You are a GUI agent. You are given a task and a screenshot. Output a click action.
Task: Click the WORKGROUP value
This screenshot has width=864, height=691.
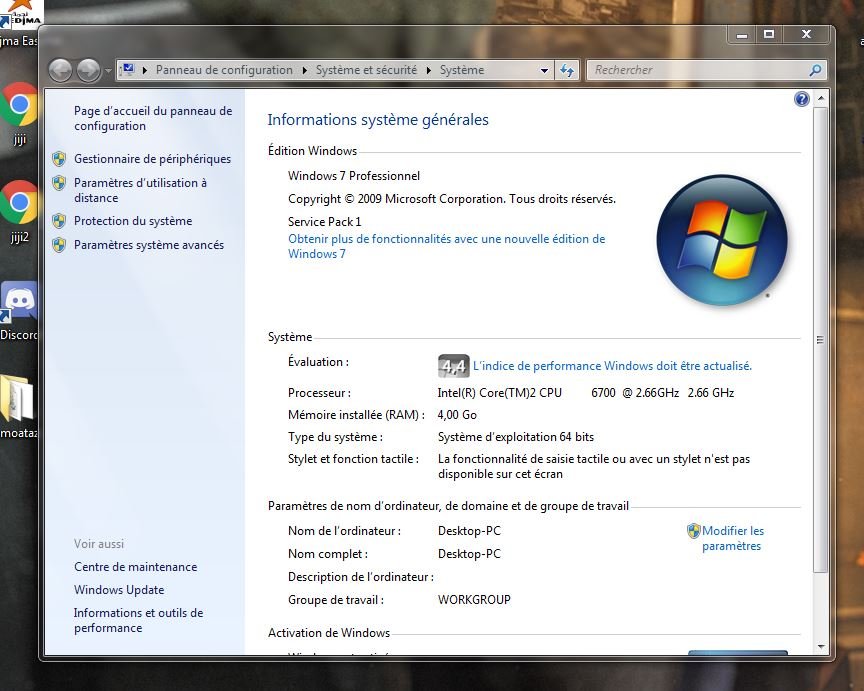pyautogui.click(x=474, y=600)
